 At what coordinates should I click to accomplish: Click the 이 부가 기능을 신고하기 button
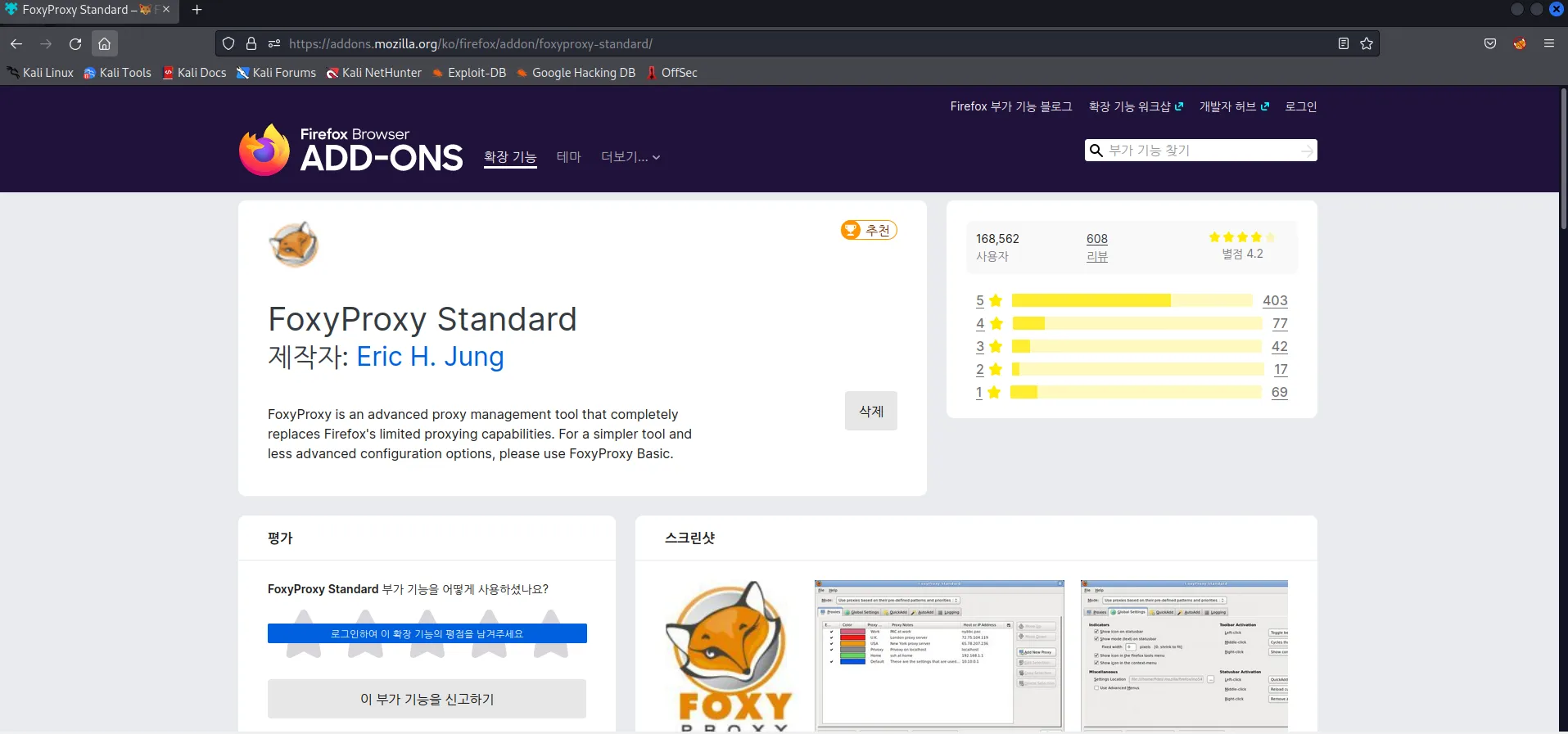pyautogui.click(x=427, y=699)
